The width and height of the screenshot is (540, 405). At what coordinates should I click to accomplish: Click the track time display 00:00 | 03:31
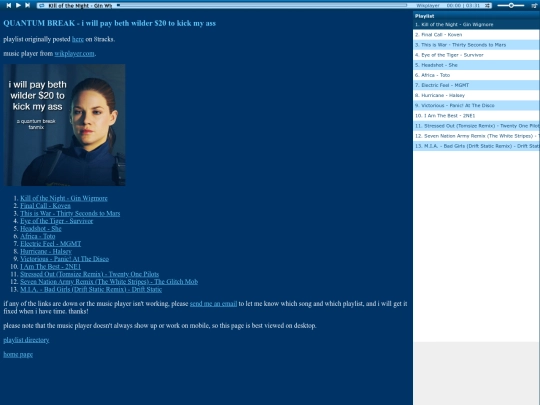tap(463, 6)
